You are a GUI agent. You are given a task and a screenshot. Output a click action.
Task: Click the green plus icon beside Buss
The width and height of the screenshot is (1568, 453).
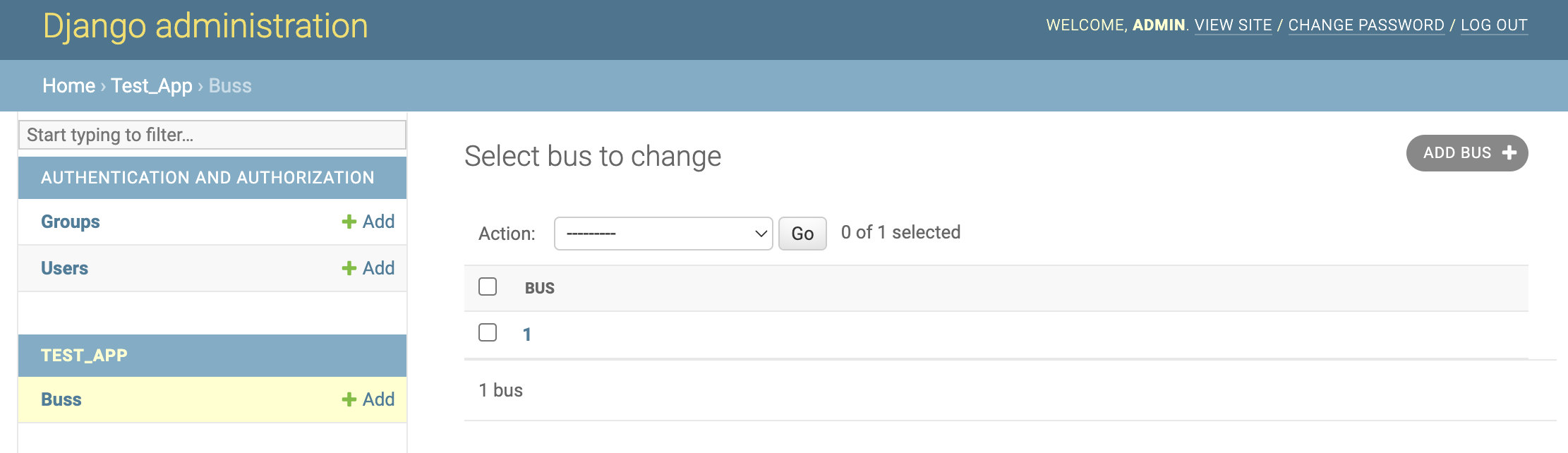(x=349, y=399)
